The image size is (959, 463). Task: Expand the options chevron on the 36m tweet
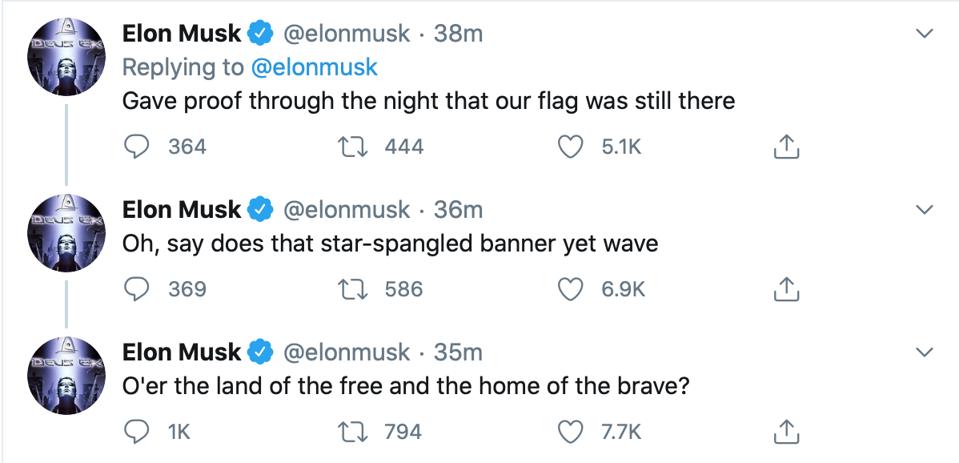pyautogui.click(x=925, y=210)
